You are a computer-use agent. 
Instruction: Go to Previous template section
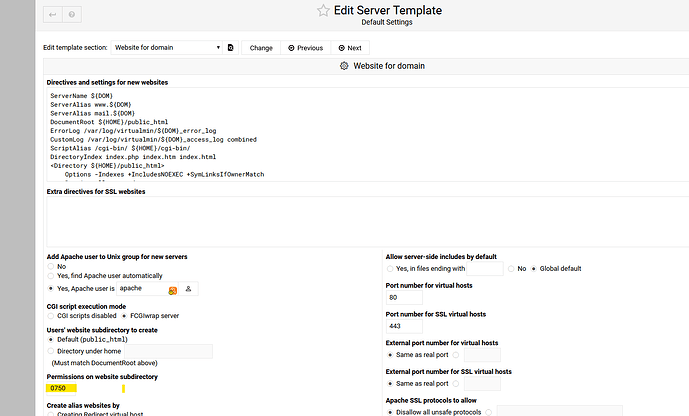pyautogui.click(x=305, y=47)
